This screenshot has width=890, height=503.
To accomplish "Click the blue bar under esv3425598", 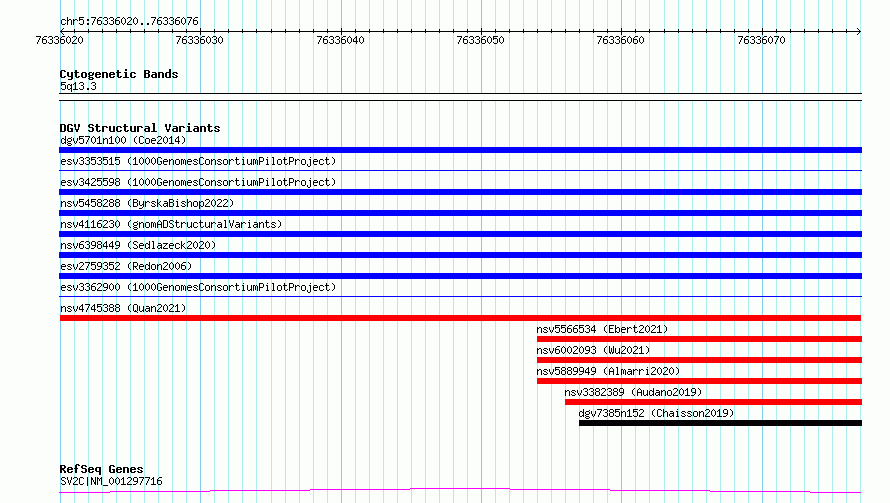I will point(460,192).
